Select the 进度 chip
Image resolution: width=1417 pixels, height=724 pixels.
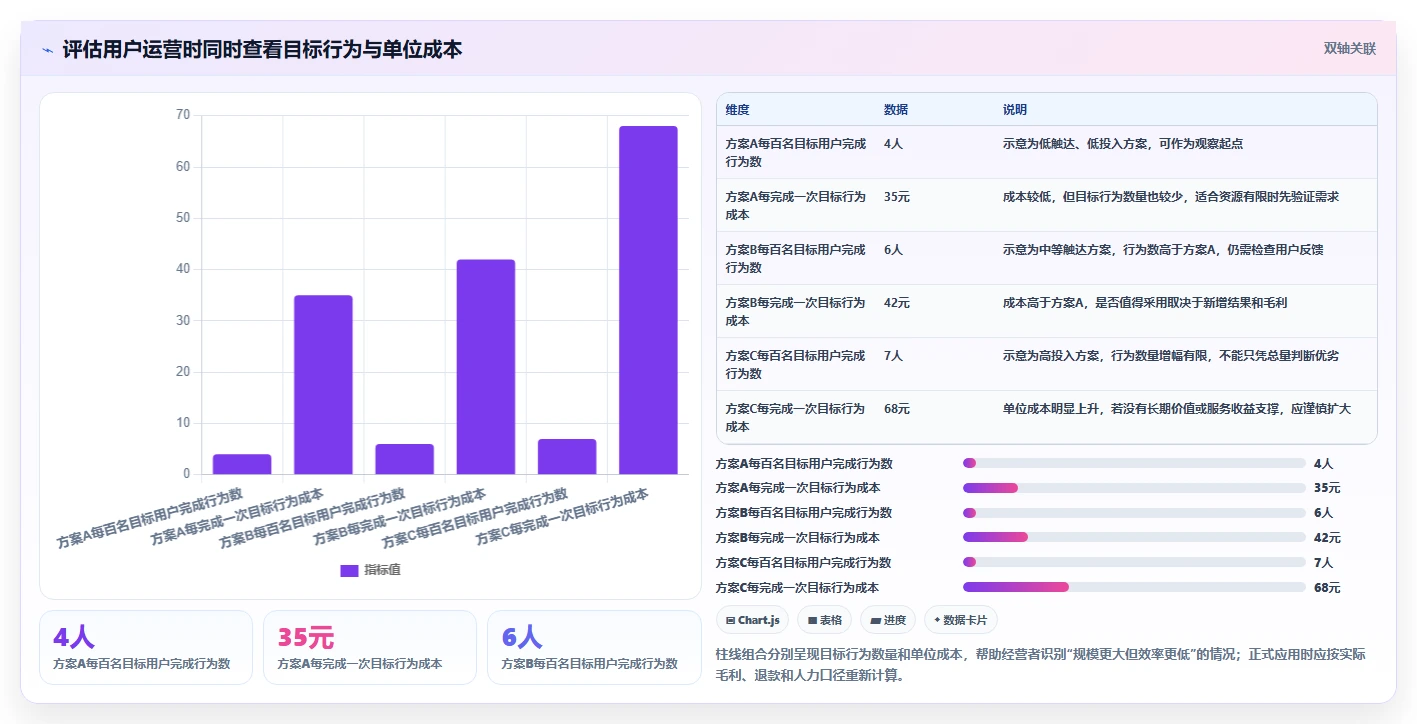coord(888,620)
